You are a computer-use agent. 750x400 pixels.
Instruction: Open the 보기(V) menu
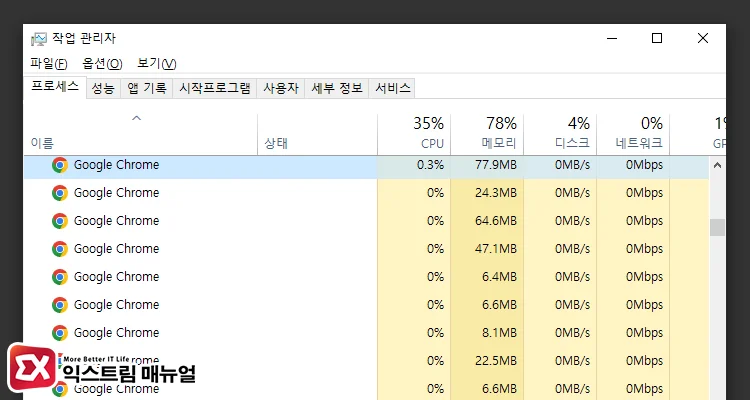click(156, 64)
